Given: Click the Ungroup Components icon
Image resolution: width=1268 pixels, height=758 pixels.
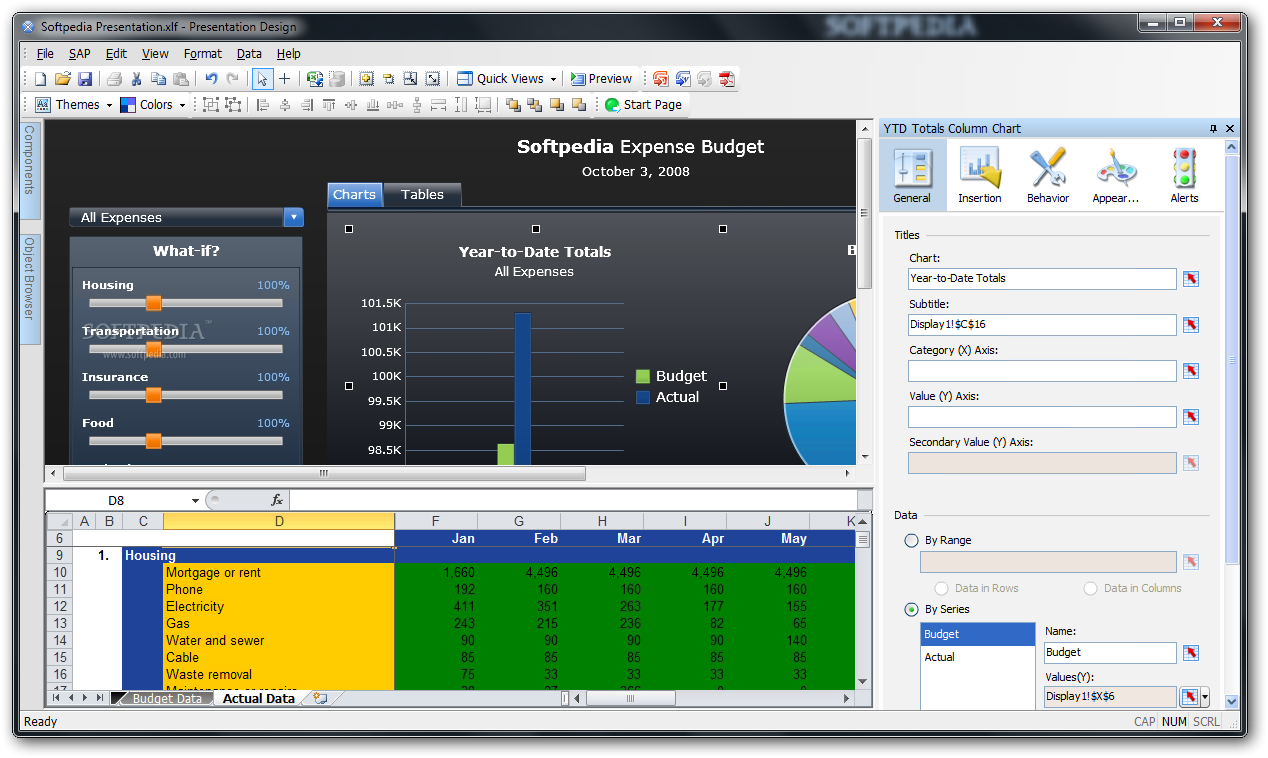Looking at the screenshot, I should 233,105.
